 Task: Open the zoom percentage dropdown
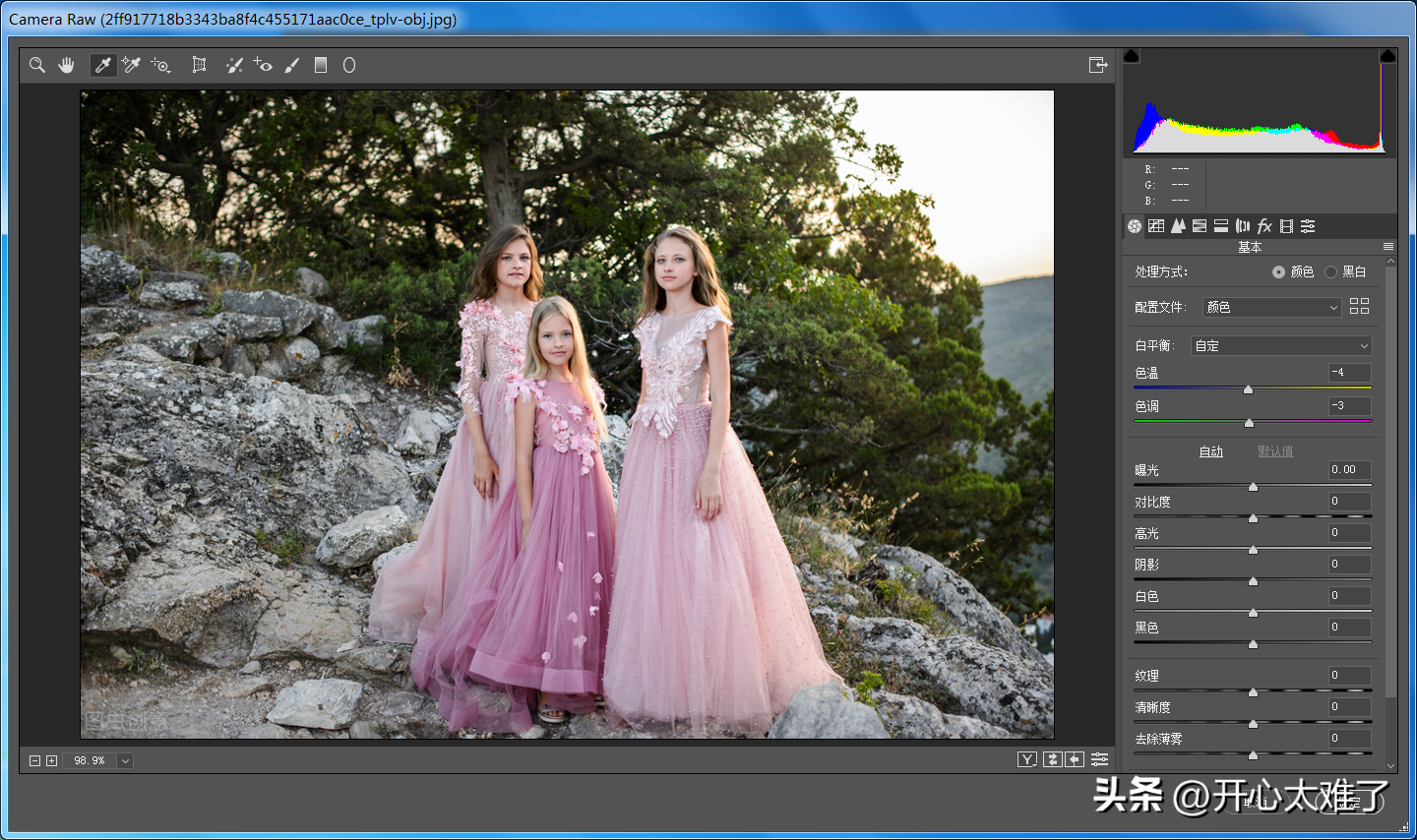click(125, 760)
